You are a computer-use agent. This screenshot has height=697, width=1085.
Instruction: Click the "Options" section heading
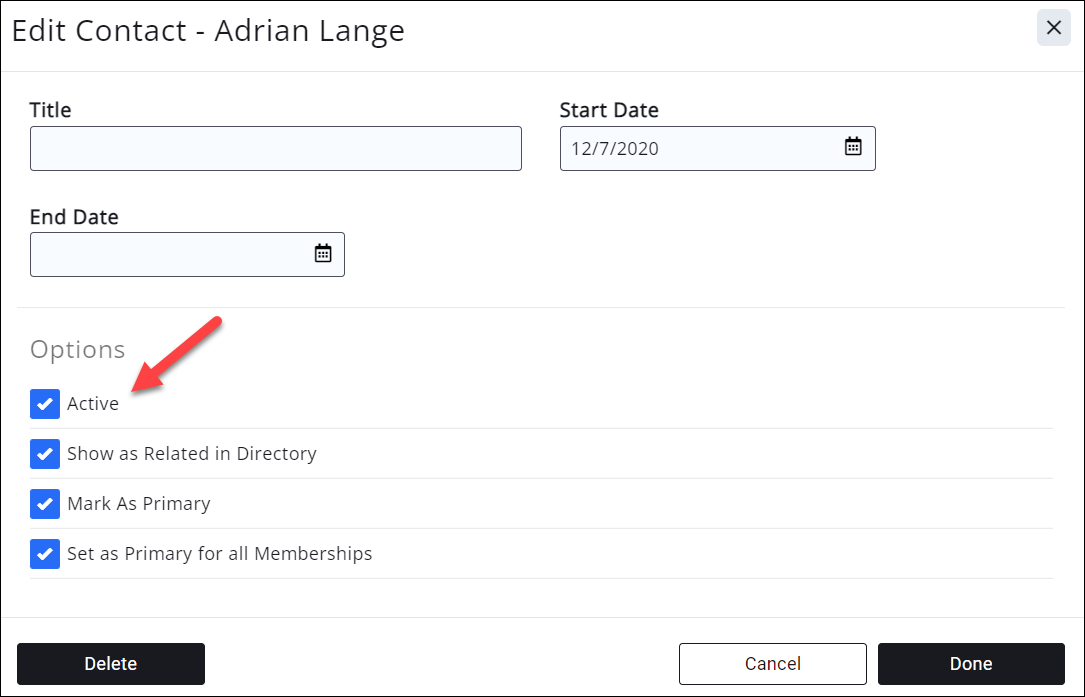78,349
